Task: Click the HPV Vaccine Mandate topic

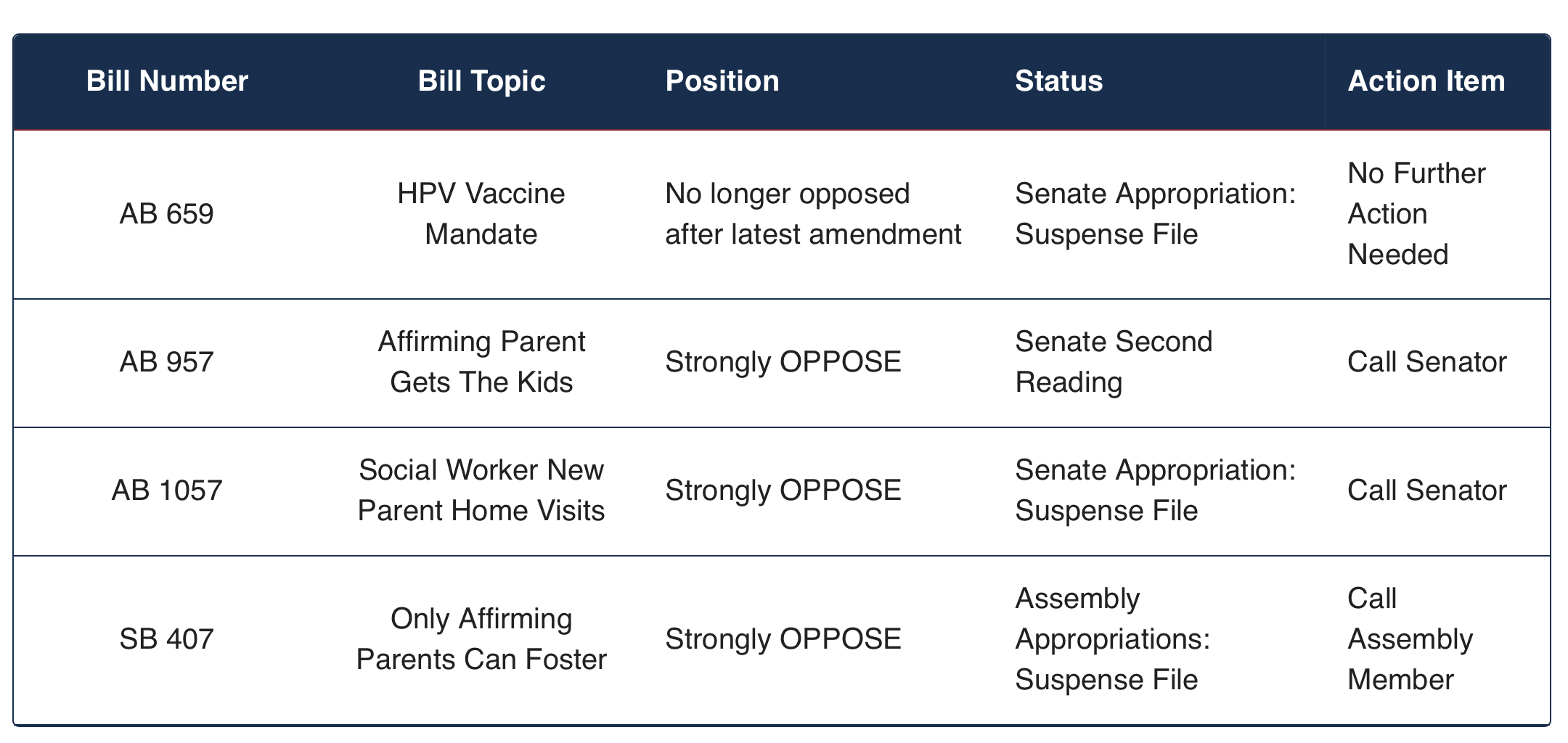Action: coord(481,214)
